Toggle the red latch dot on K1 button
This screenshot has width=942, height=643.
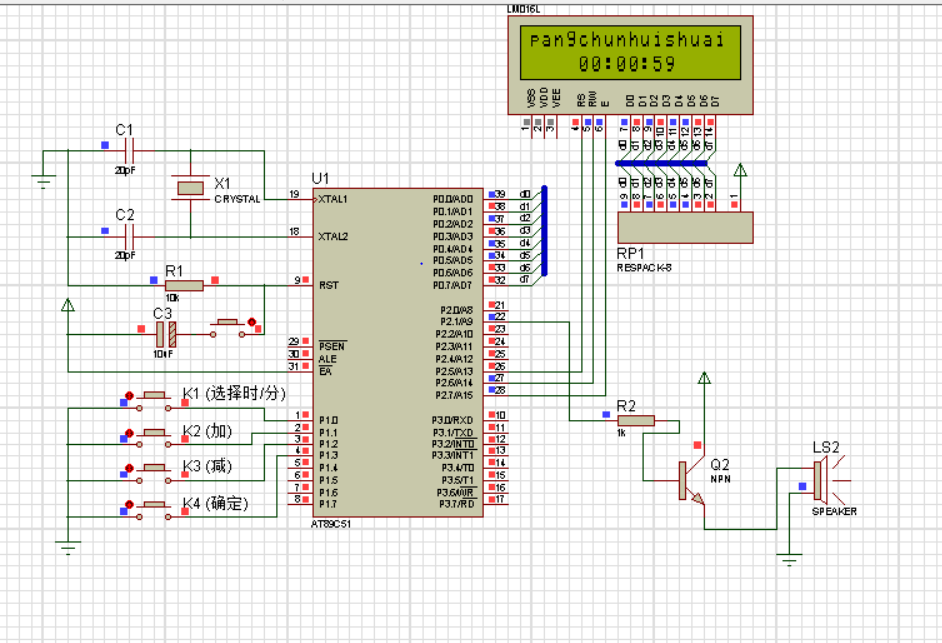129,395
